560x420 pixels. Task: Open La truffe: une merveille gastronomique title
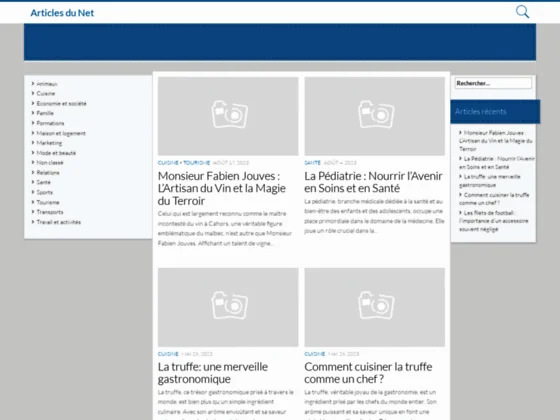click(x=213, y=373)
